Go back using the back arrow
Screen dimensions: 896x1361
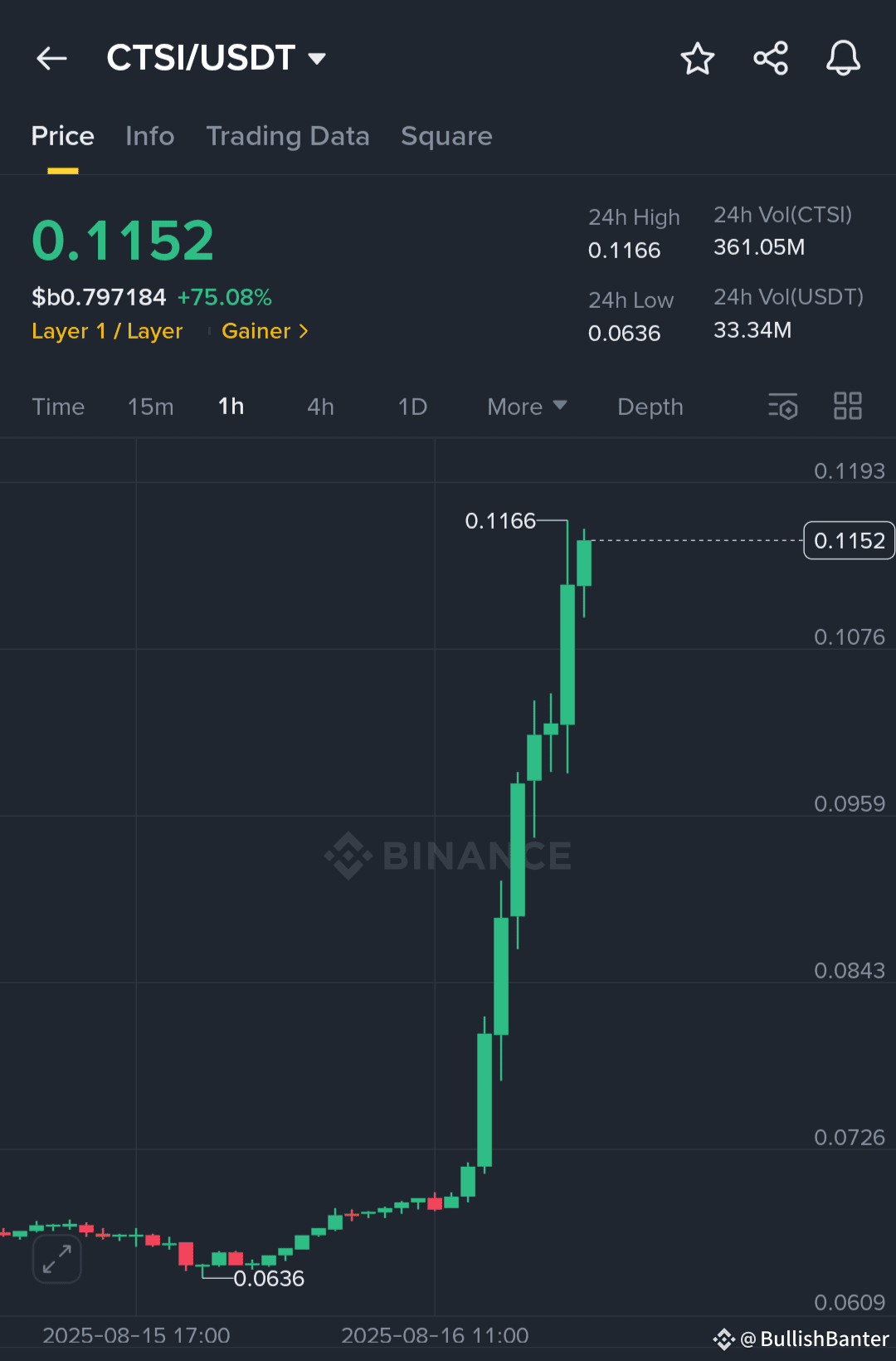(51, 58)
